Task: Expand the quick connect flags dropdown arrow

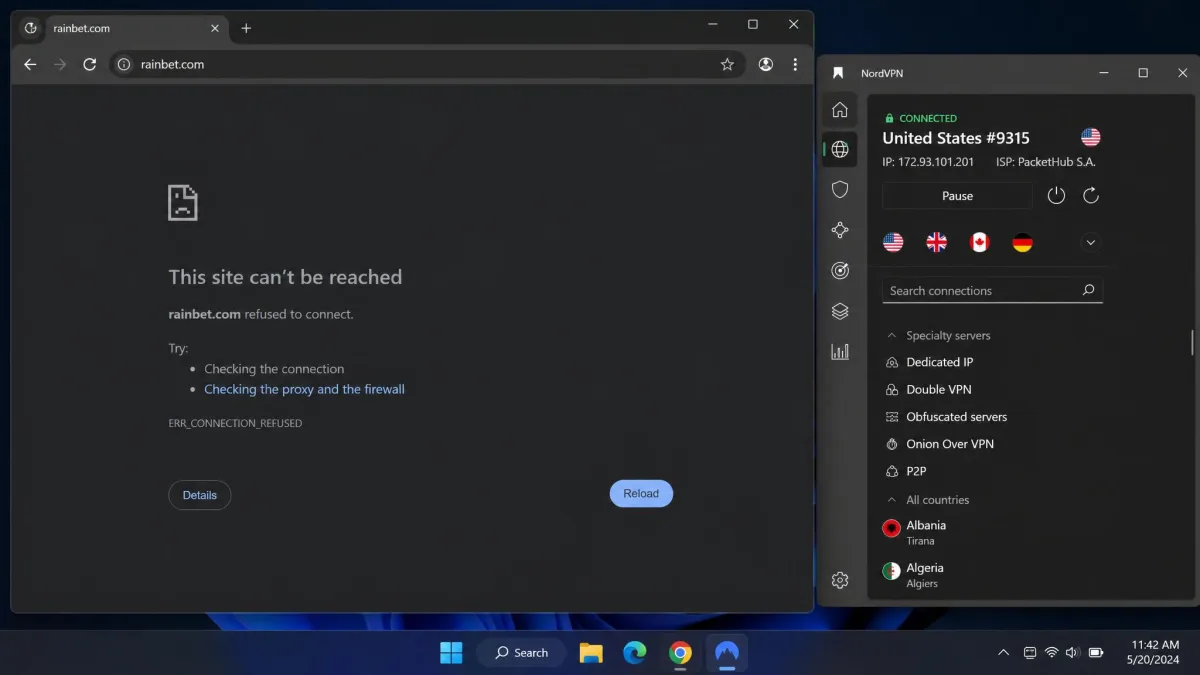Action: pyautogui.click(x=1091, y=242)
